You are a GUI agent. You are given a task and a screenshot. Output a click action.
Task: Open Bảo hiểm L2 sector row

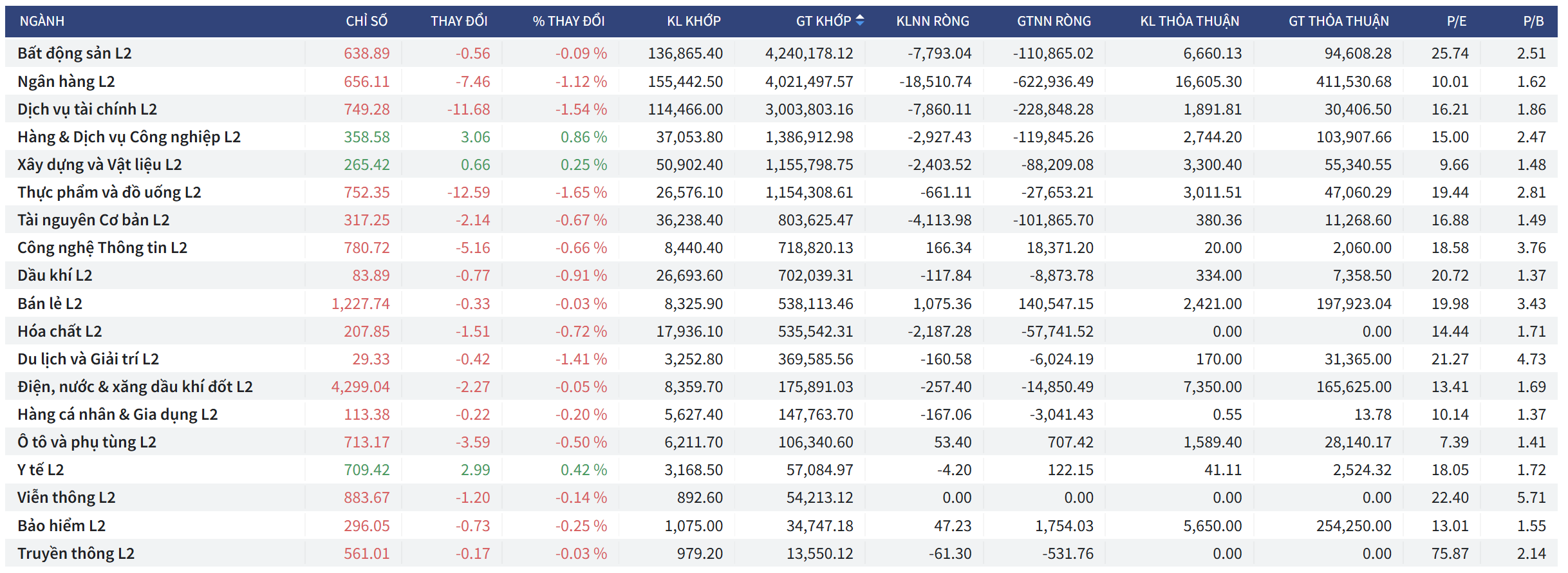tap(61, 526)
